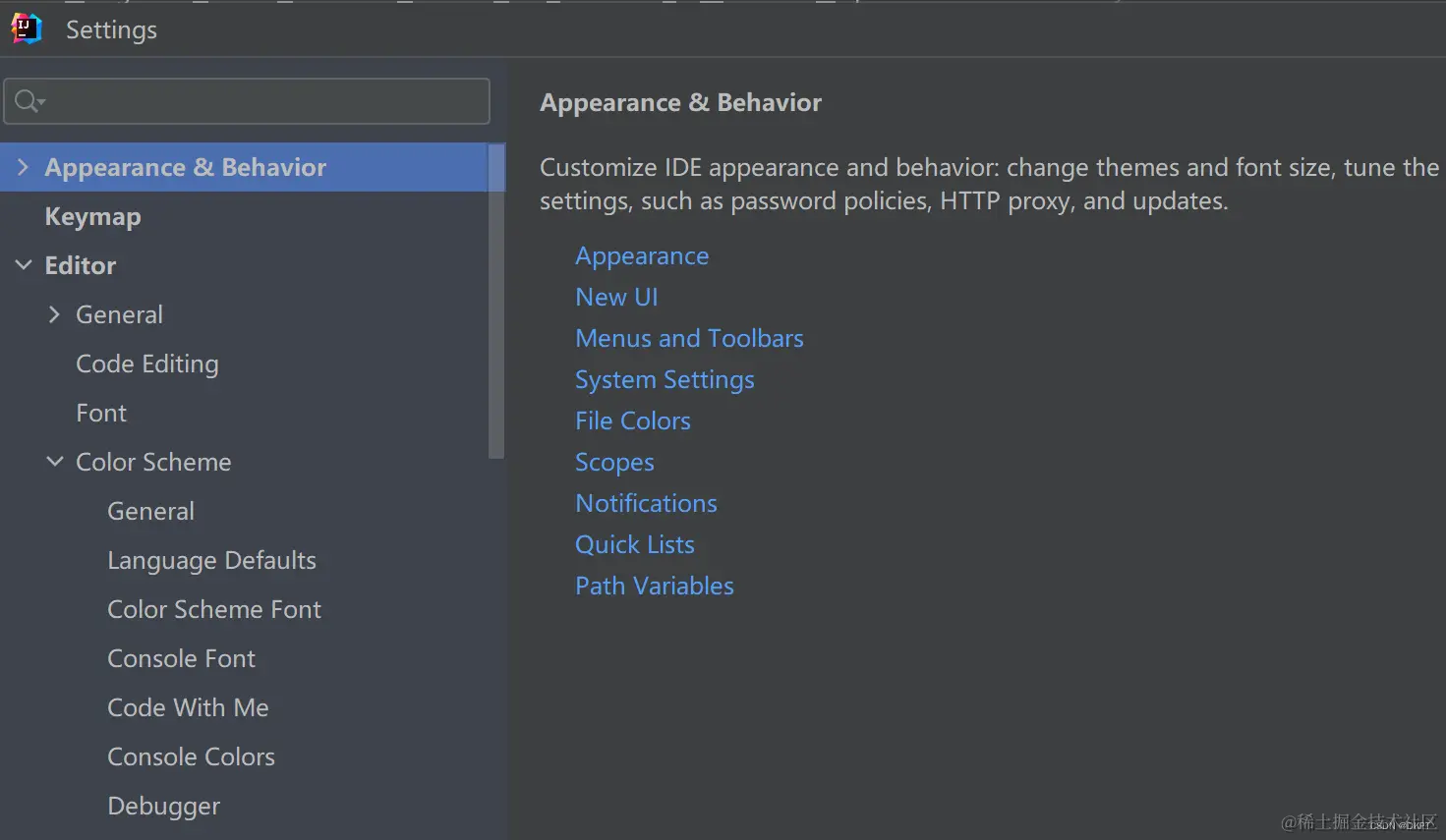
Task: Select Font under Editor
Action: 101,414
